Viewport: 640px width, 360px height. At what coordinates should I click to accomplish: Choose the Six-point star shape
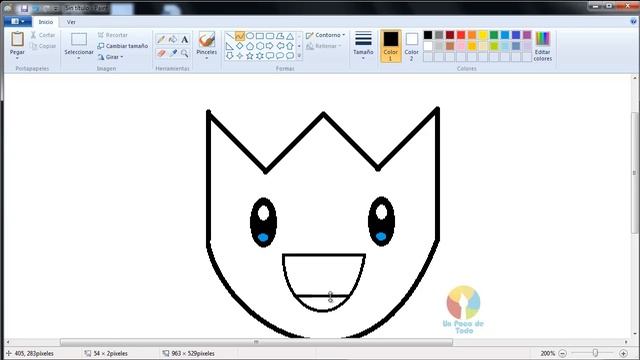[260, 56]
